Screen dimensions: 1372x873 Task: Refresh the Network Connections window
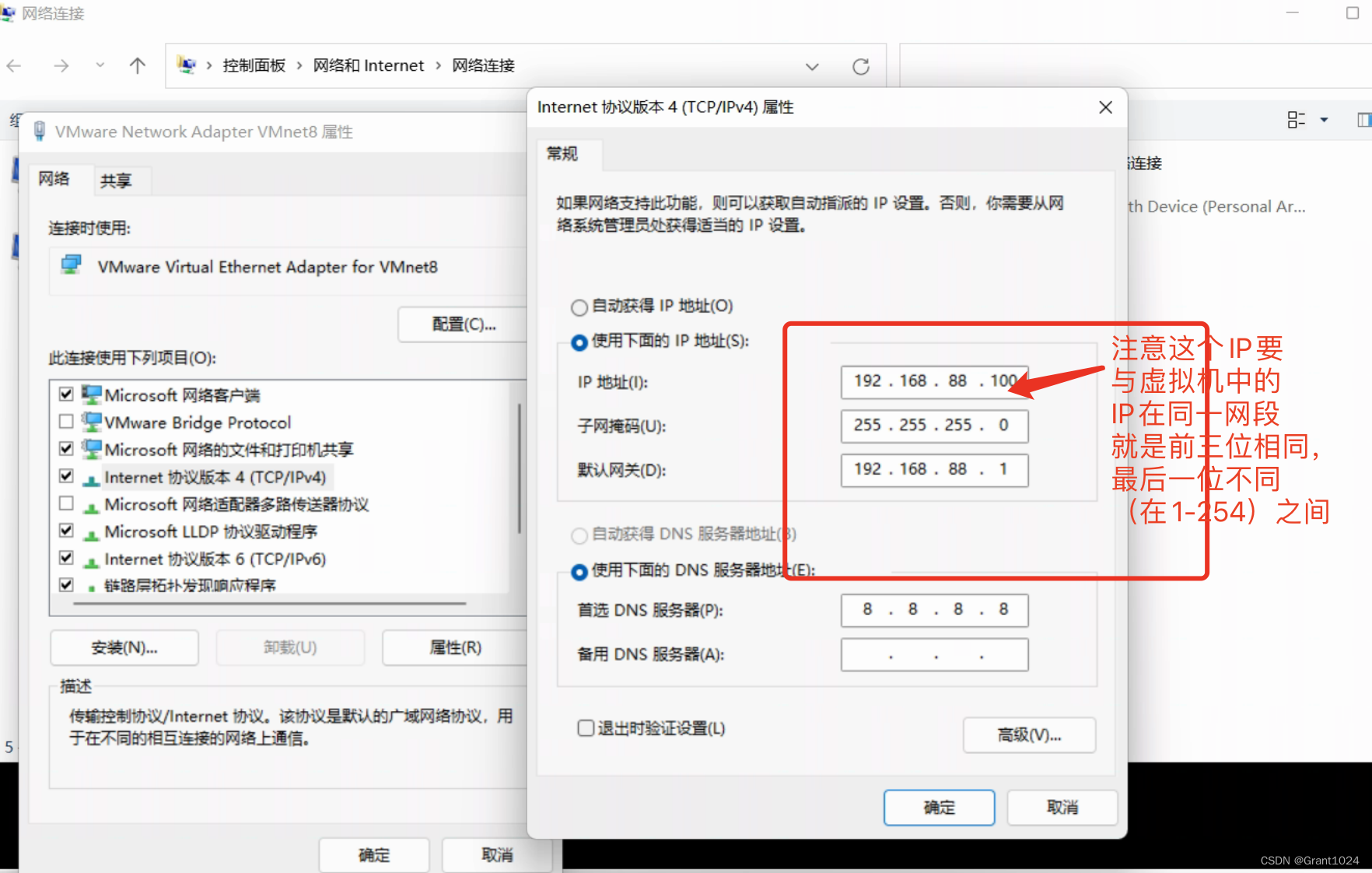pos(861,67)
